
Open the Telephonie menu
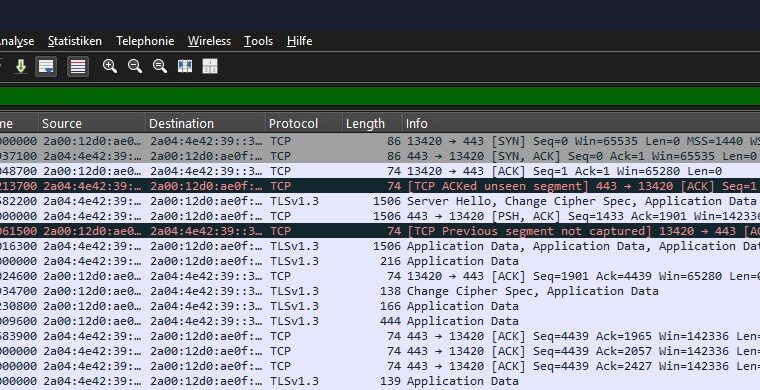pyautogui.click(x=145, y=41)
